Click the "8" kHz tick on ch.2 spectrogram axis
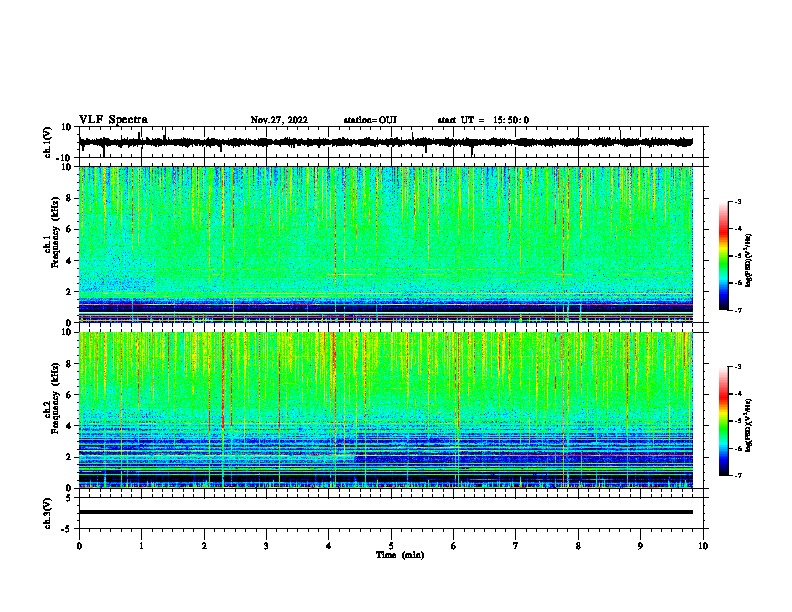 (69, 364)
